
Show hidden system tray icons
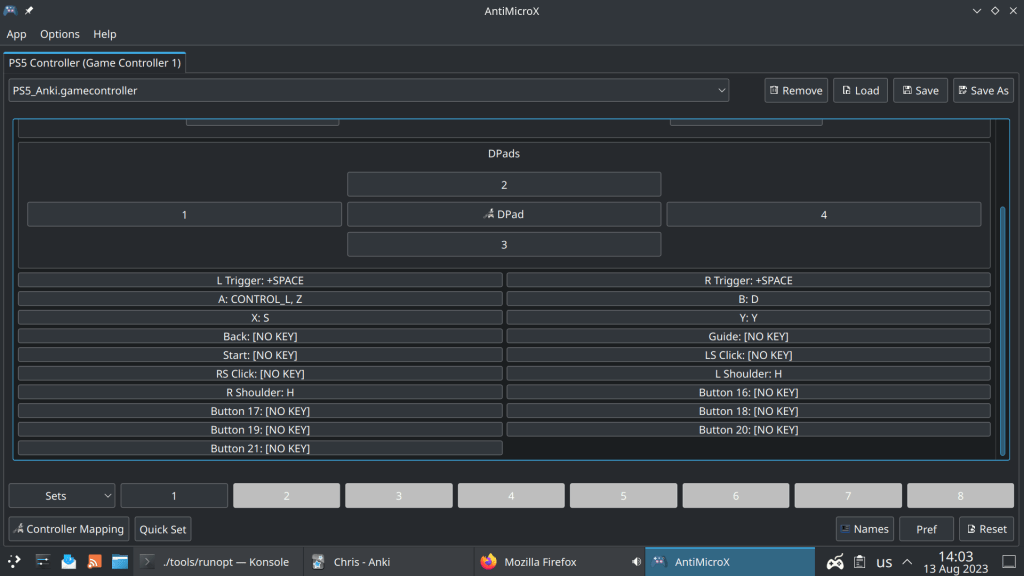[x=907, y=562]
